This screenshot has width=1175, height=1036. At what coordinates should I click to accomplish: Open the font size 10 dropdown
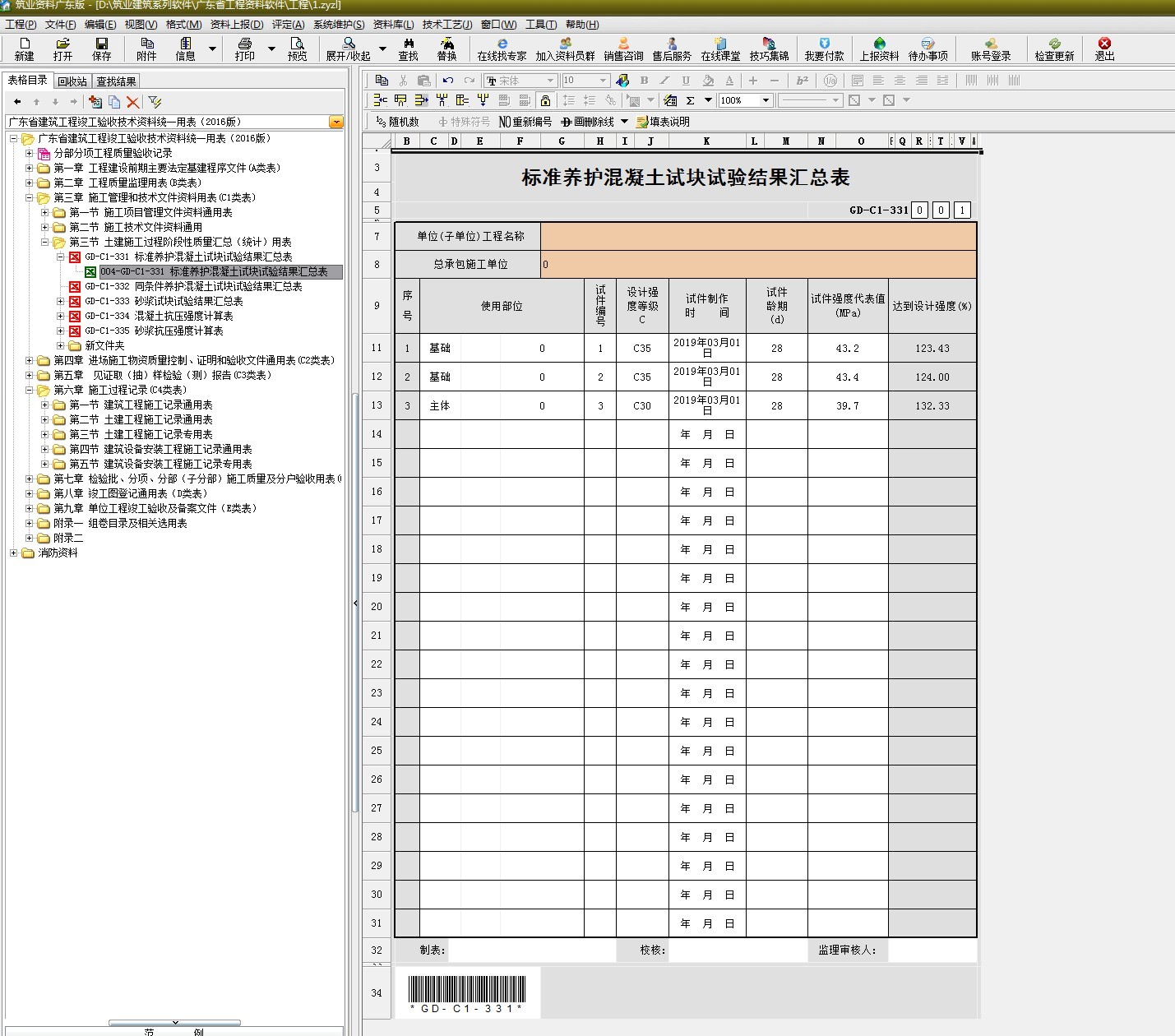(603, 81)
